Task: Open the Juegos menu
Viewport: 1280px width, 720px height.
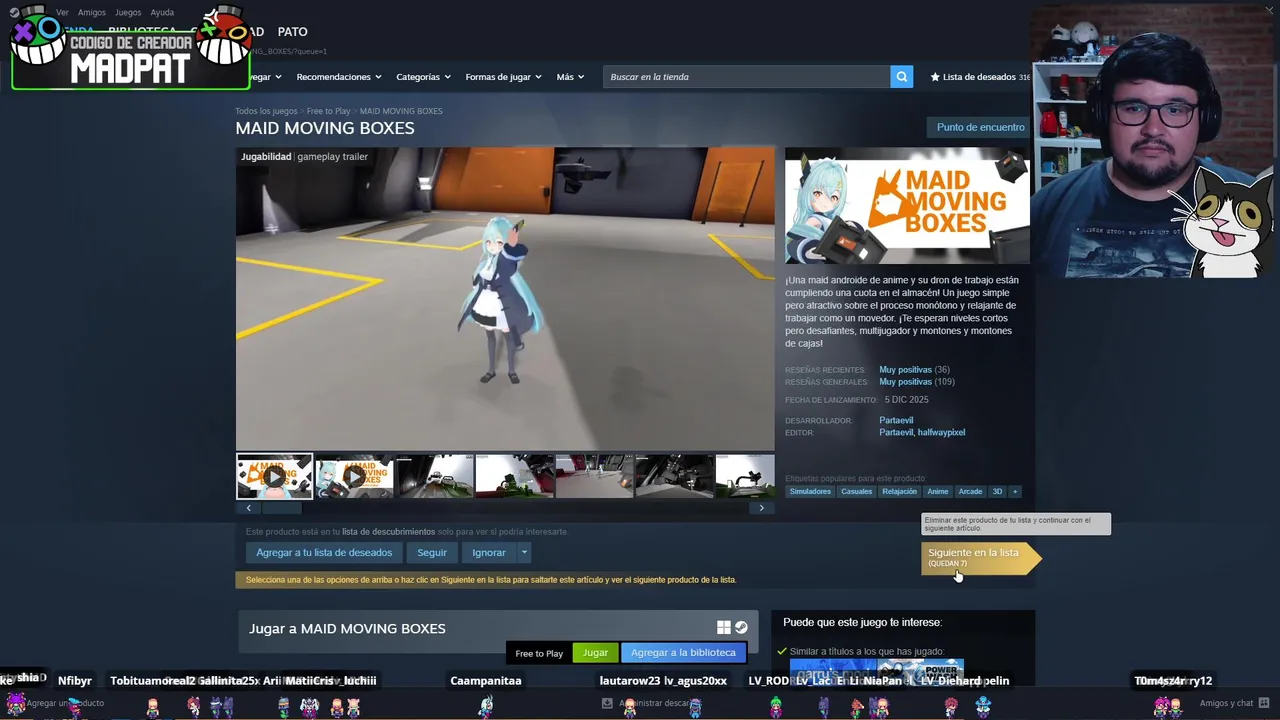Action: pos(128,12)
